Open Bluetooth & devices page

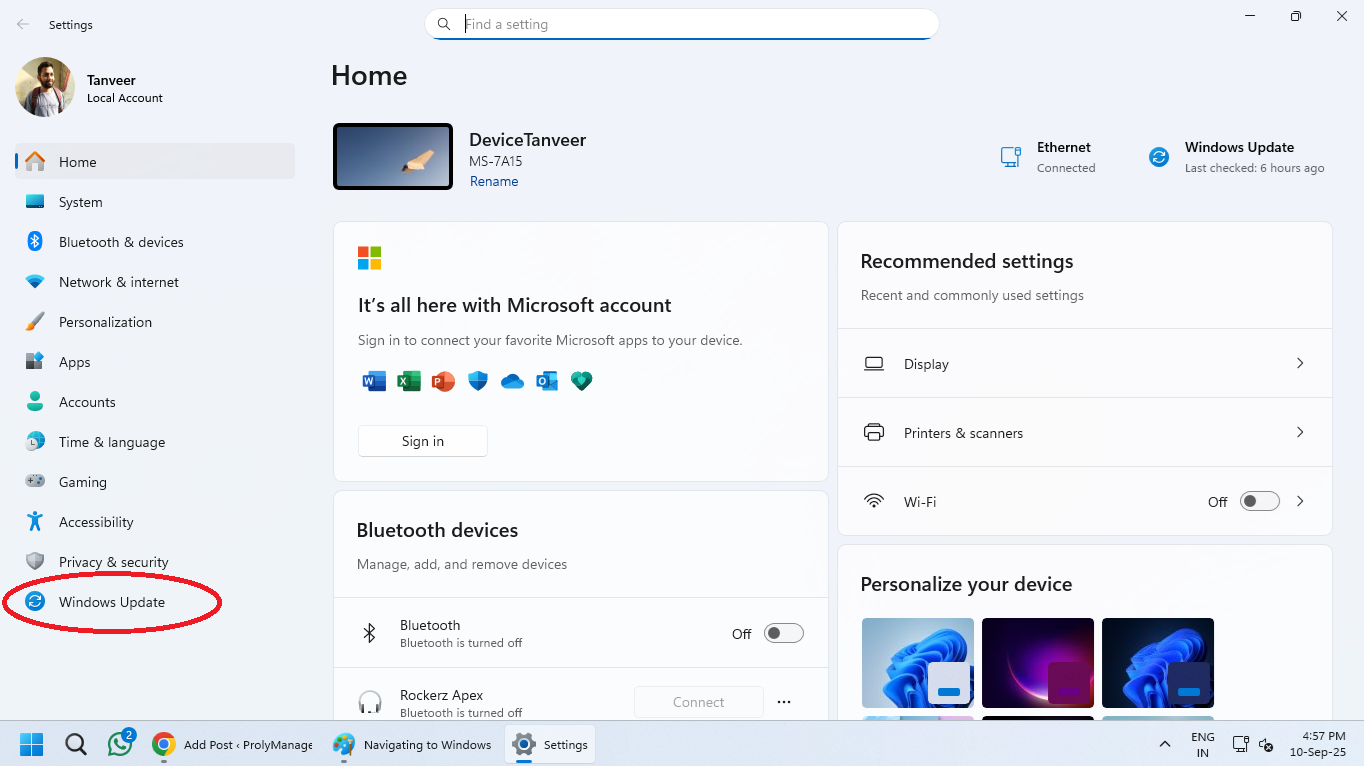[155, 242]
